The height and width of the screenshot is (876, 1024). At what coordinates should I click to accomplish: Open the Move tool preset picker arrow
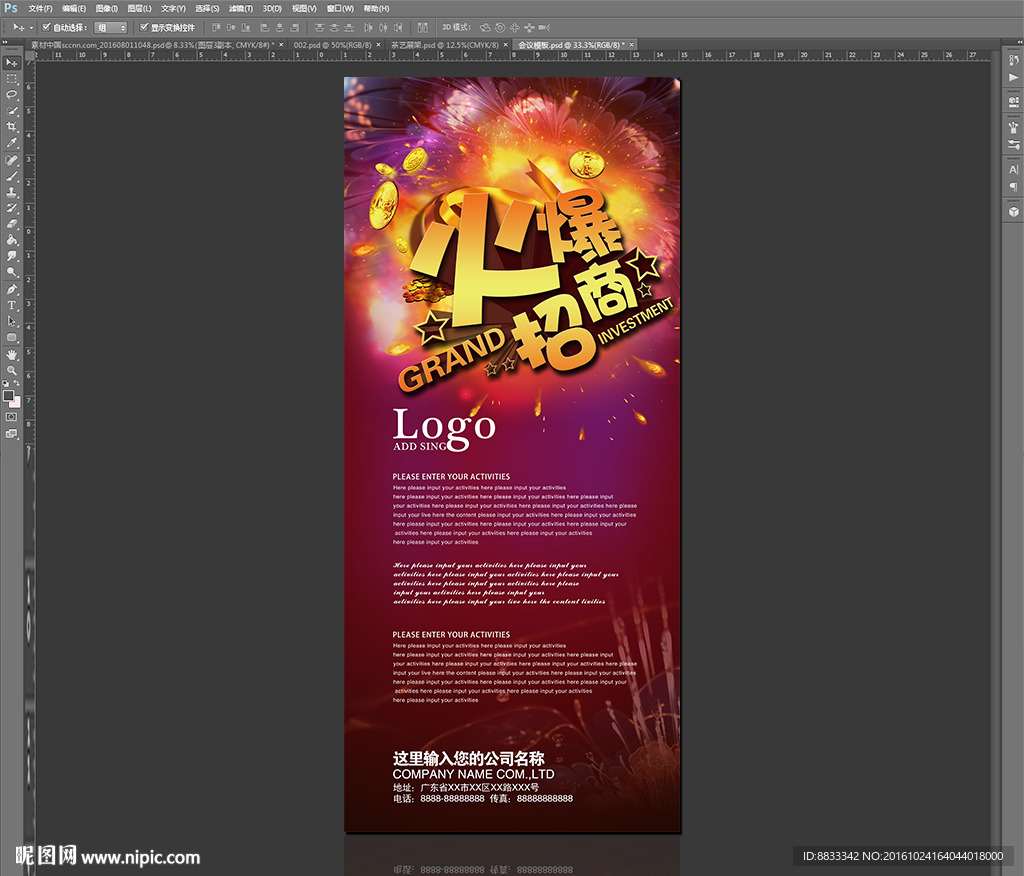pyautogui.click(x=31, y=27)
